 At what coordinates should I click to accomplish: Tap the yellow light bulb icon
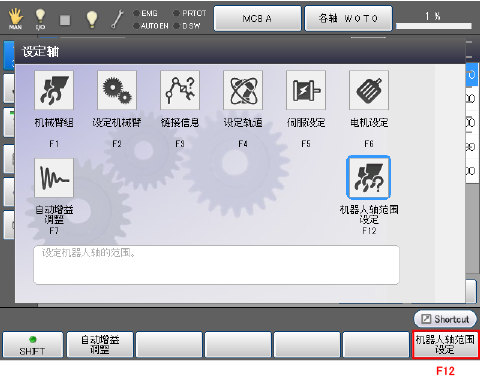92,19
